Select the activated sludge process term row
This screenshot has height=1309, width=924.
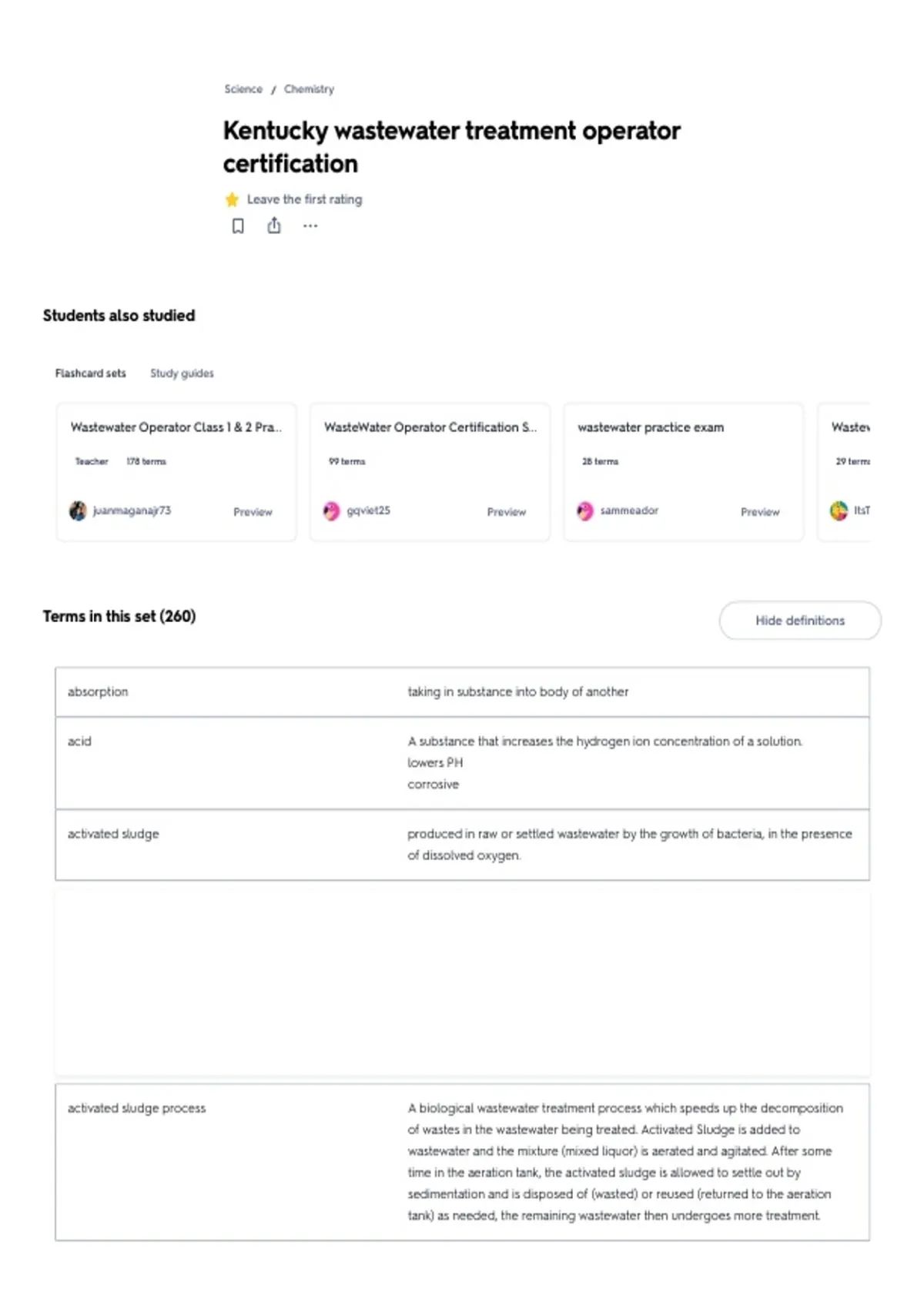(462, 1162)
